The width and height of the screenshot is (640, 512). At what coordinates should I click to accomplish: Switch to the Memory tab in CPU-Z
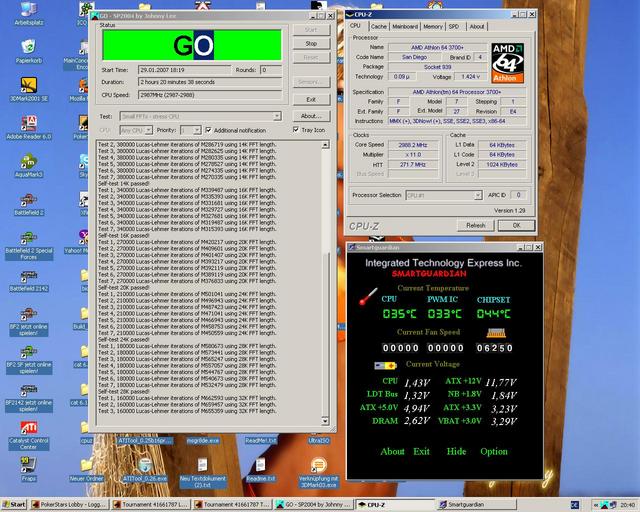pos(433,27)
